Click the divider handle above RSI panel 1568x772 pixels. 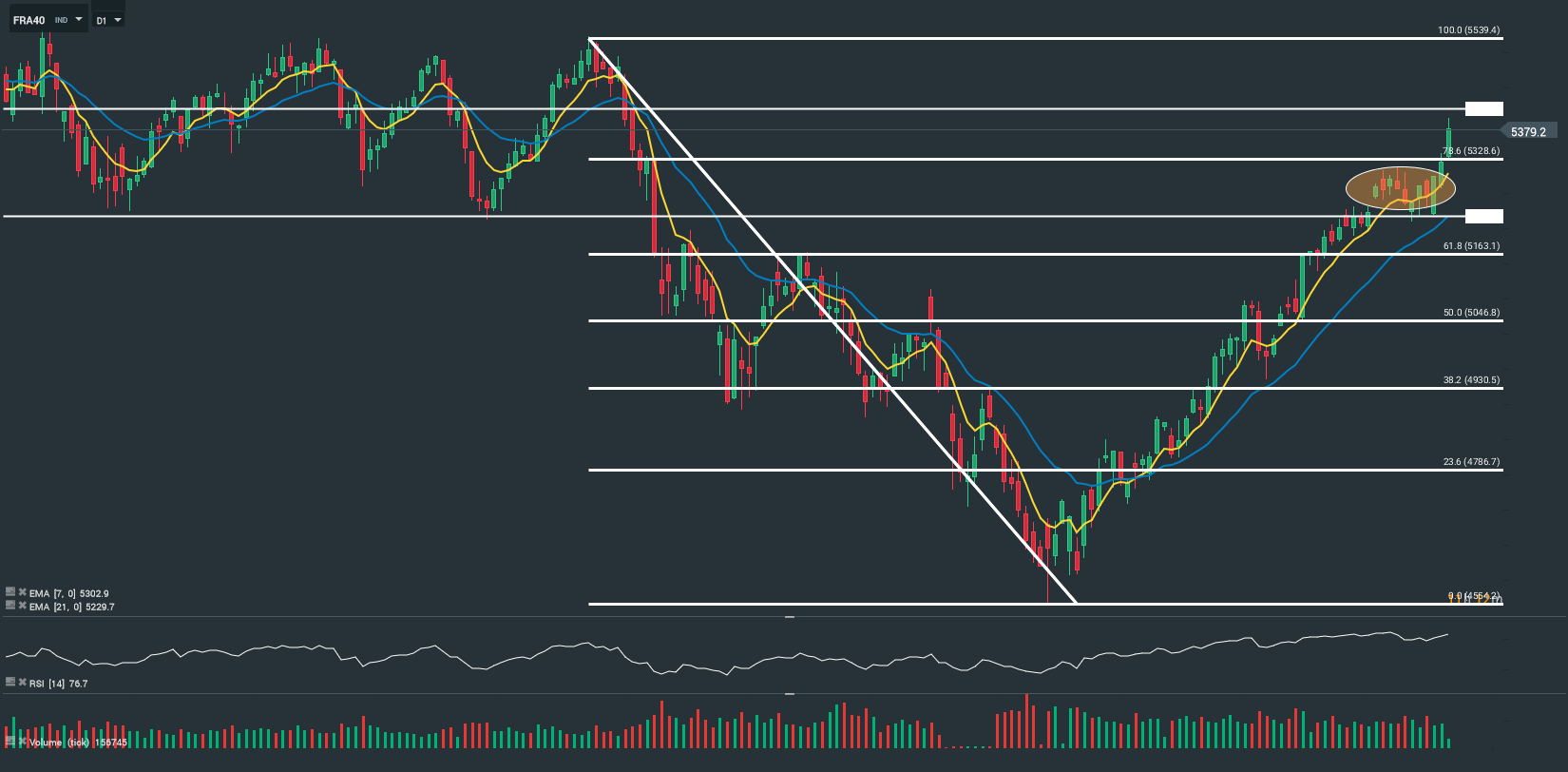pyautogui.click(x=789, y=617)
